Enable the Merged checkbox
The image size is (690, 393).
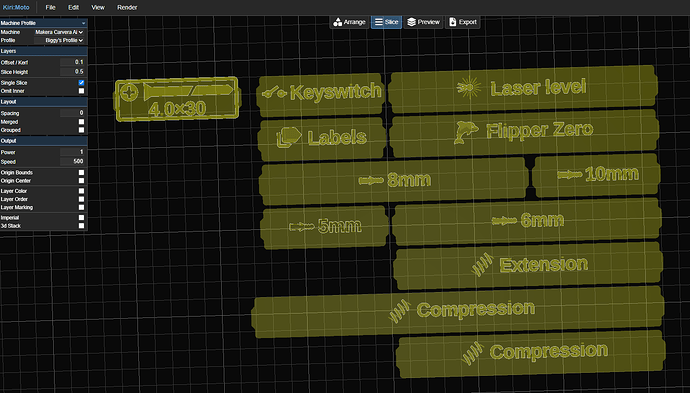81,121
